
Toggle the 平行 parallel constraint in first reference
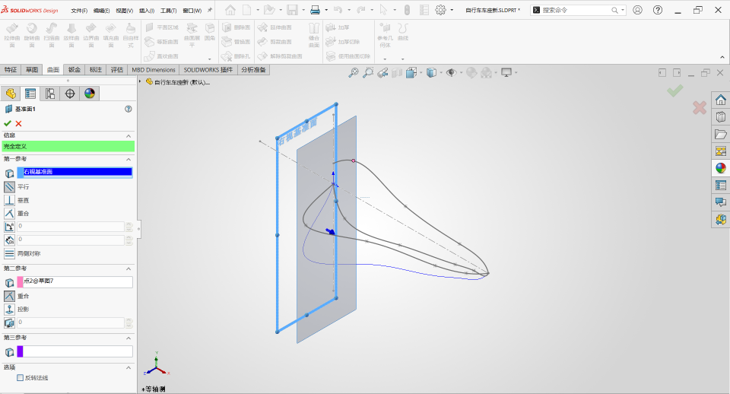point(9,187)
